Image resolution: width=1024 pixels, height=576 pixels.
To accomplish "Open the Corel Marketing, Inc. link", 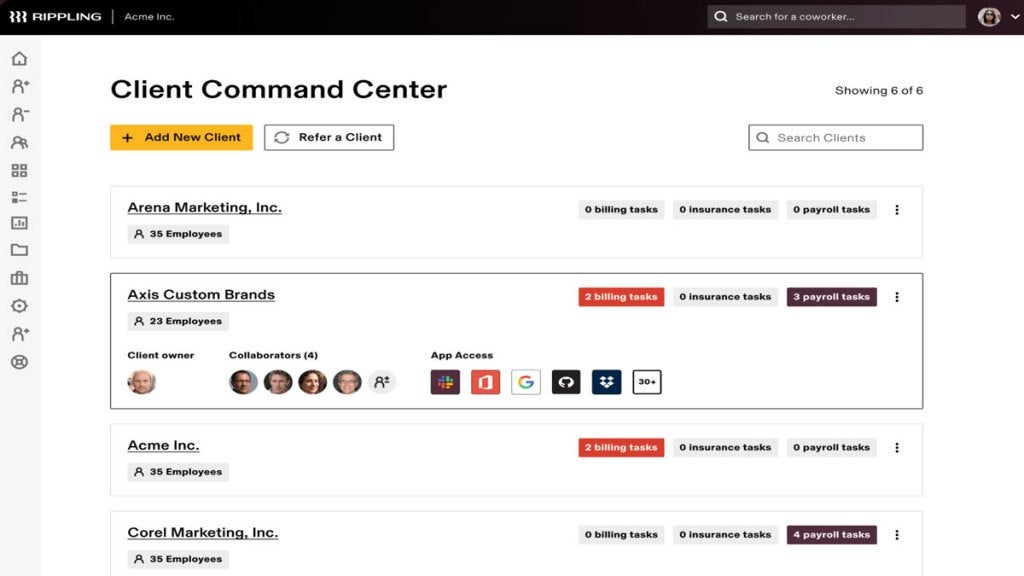I will [x=203, y=533].
